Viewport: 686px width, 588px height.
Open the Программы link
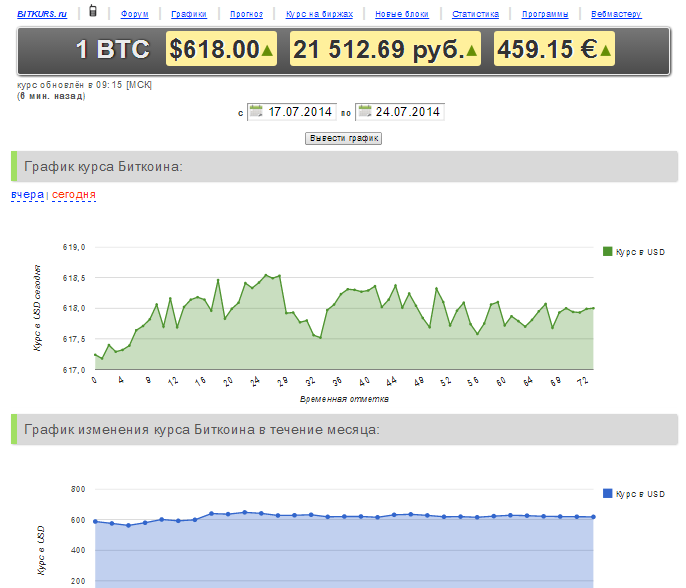pyautogui.click(x=545, y=14)
